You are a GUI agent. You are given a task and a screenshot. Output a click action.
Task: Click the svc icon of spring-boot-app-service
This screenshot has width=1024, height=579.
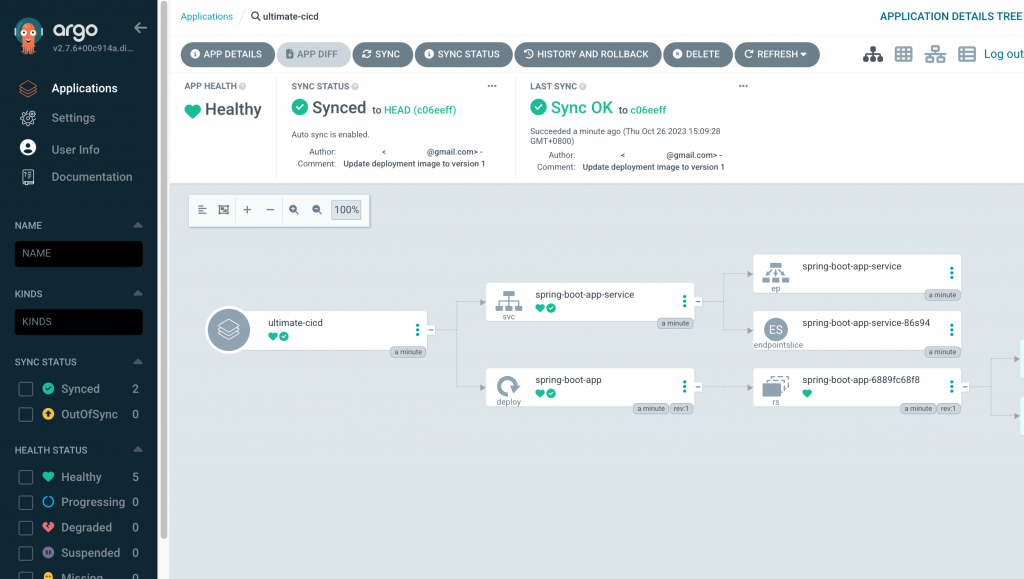pos(508,302)
